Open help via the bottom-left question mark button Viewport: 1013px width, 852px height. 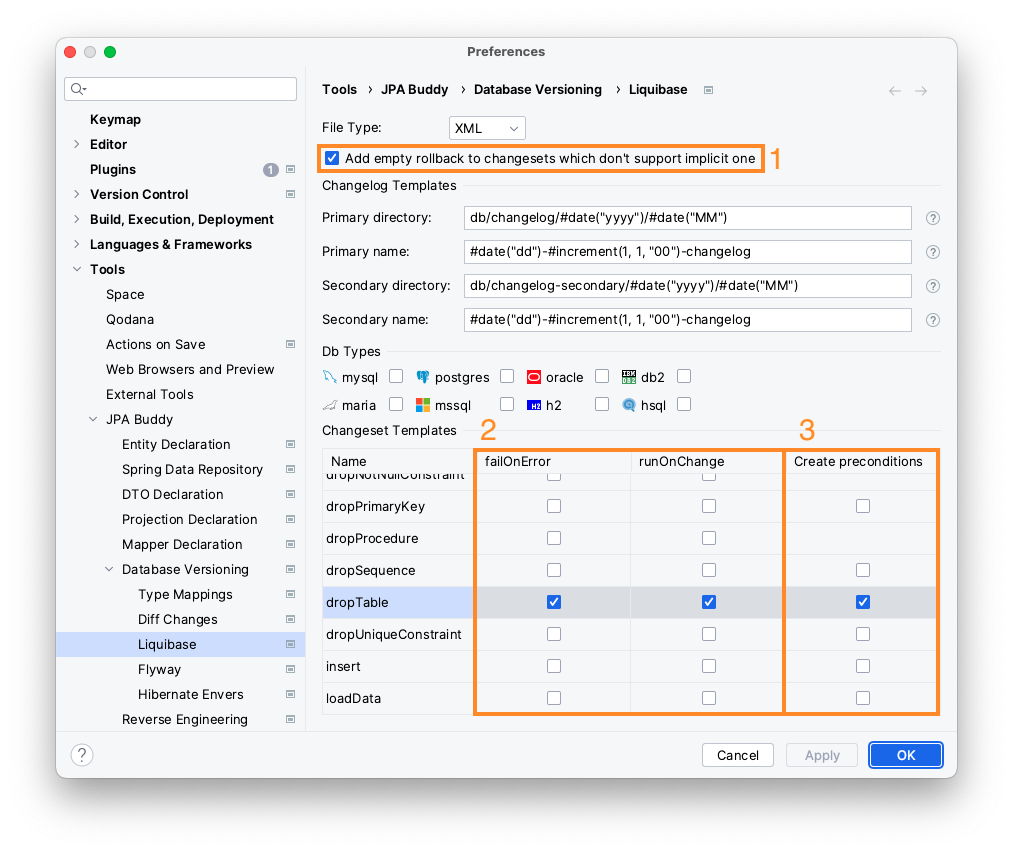tap(82, 754)
